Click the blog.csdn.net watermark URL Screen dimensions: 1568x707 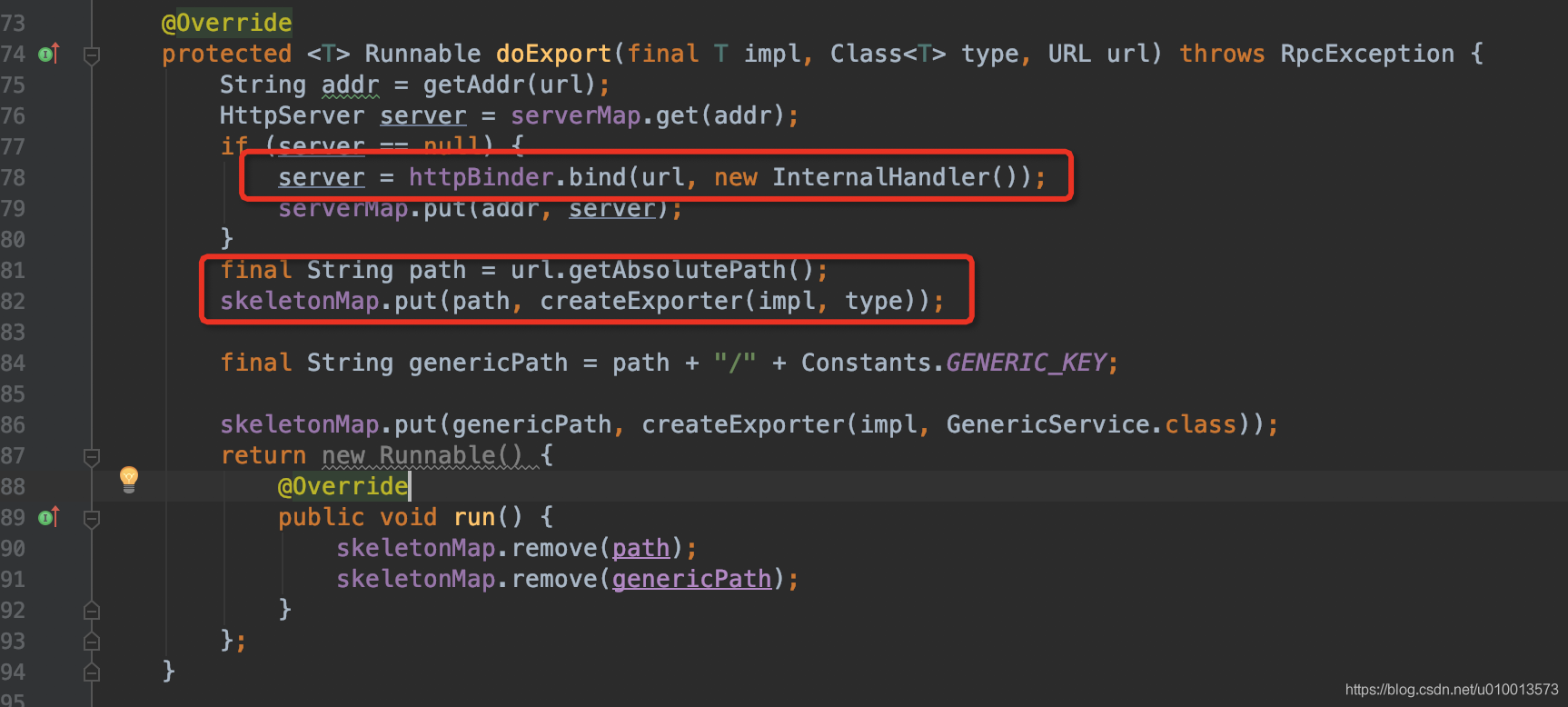pos(1451,690)
